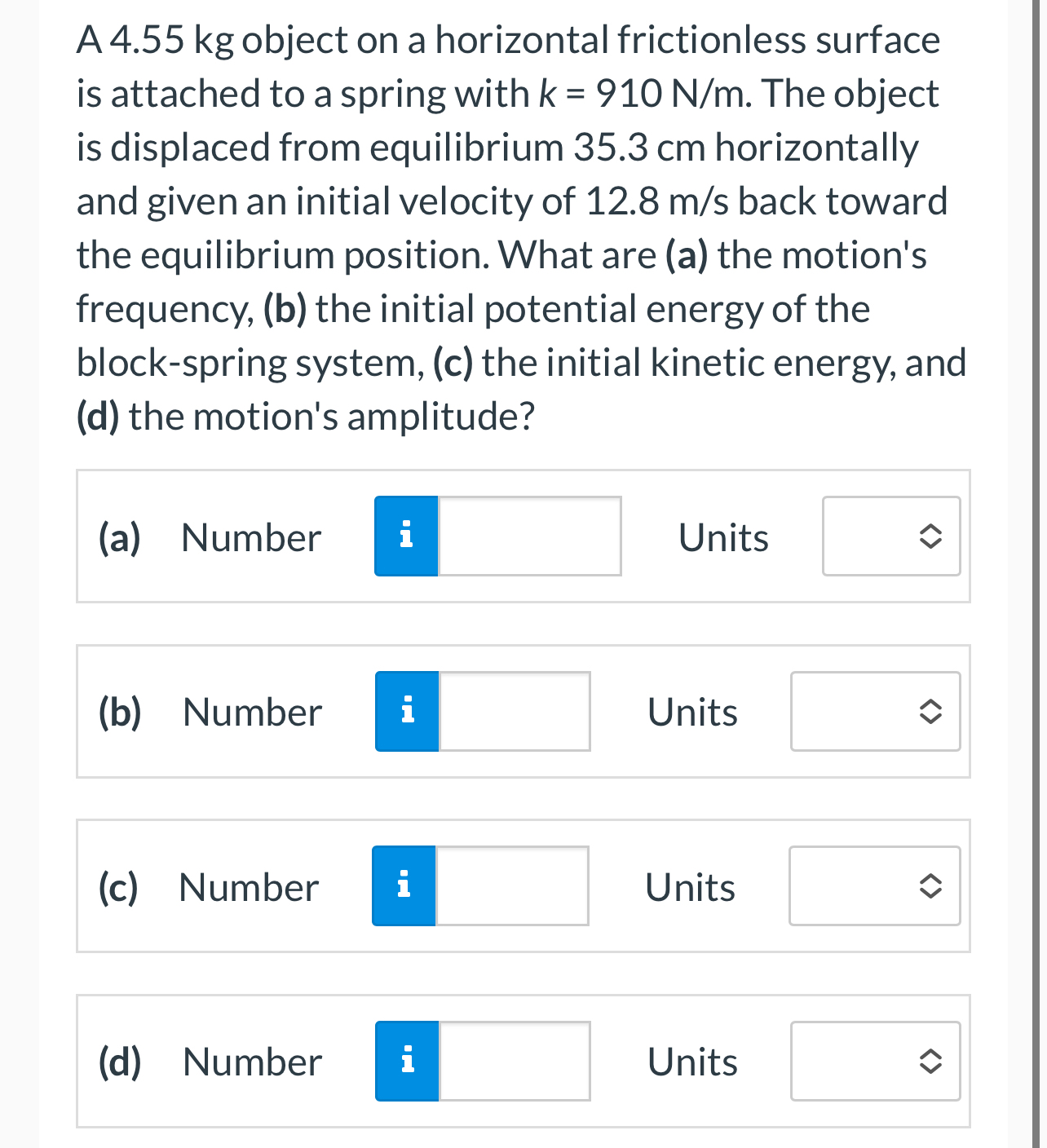Click the info icon beside part (c)
1047x1148 pixels.
[403, 885]
